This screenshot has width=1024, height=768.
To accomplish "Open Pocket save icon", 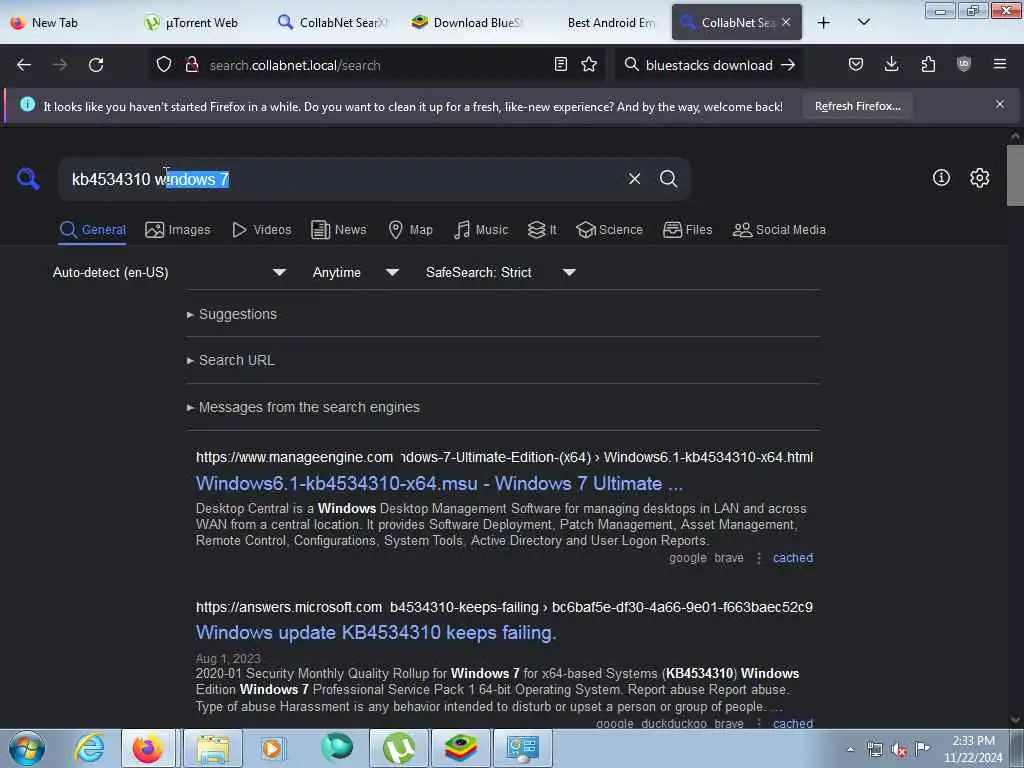I will tap(856, 64).
